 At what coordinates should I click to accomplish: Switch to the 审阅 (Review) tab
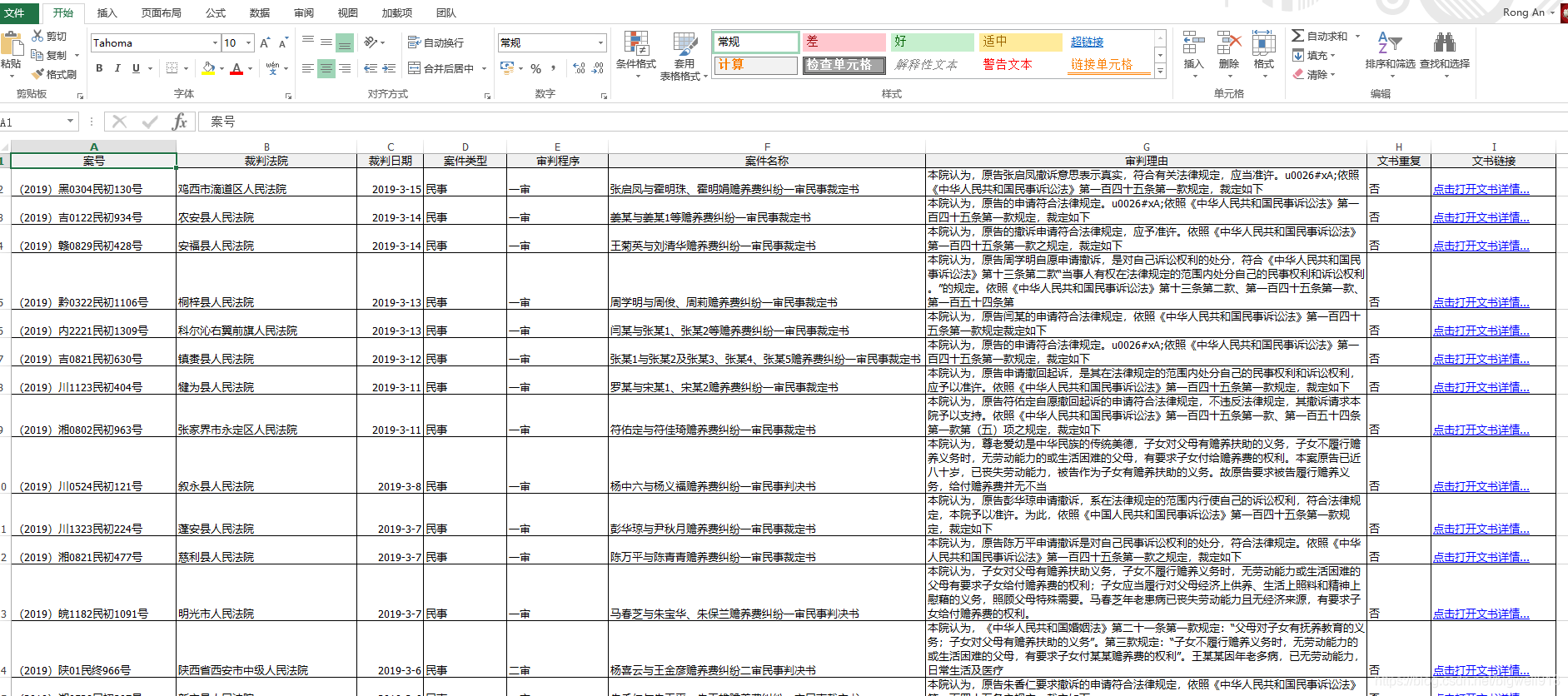[304, 12]
